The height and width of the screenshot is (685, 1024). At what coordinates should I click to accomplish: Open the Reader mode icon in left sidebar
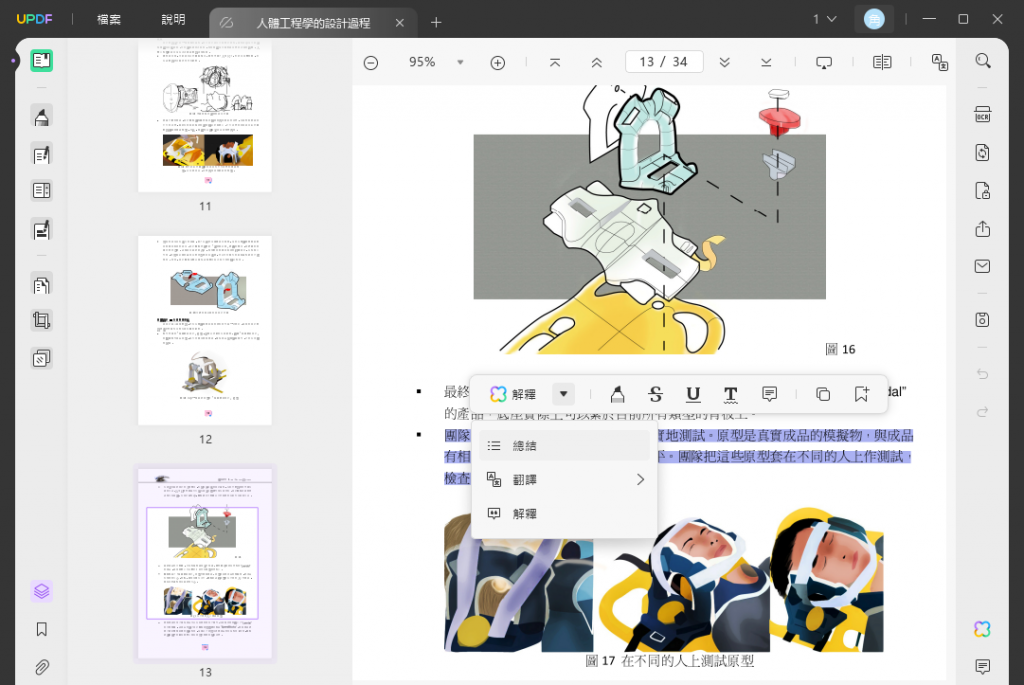coord(41,61)
